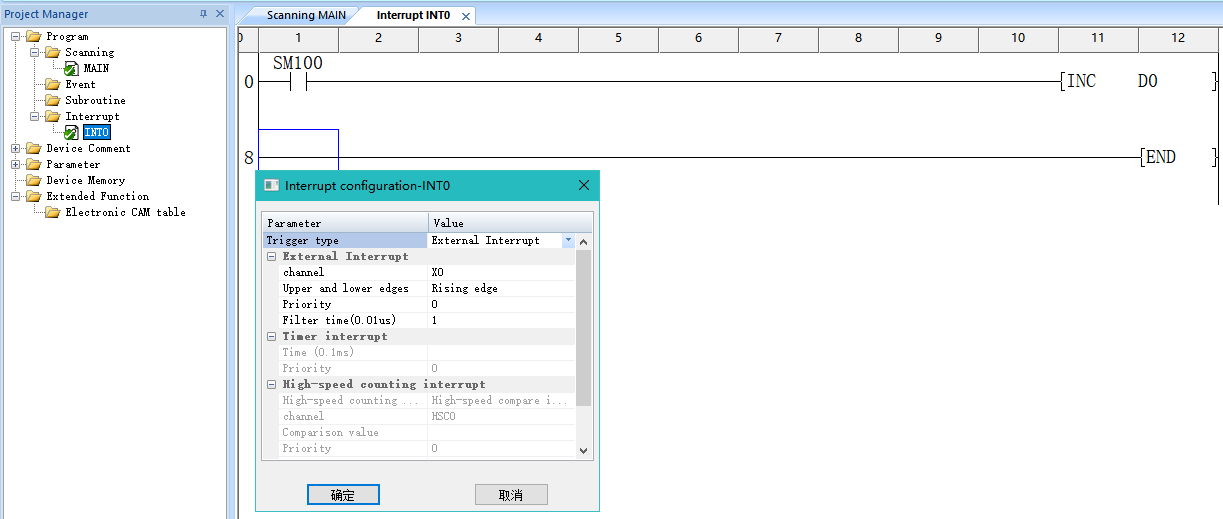This screenshot has height=519, width=1223.
Task: Expand the Parameter tree node
Action: tap(16, 165)
